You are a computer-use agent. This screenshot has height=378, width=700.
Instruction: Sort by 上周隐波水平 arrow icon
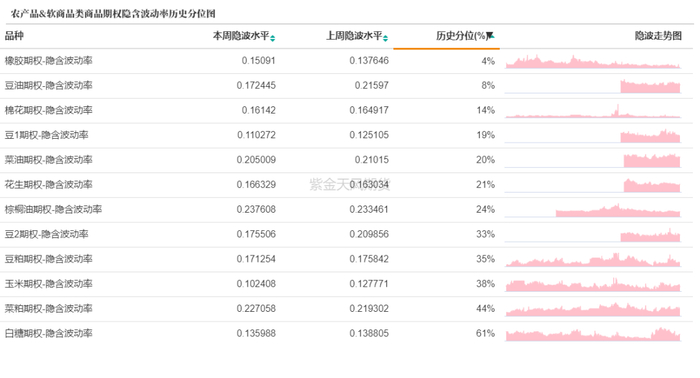click(385, 38)
